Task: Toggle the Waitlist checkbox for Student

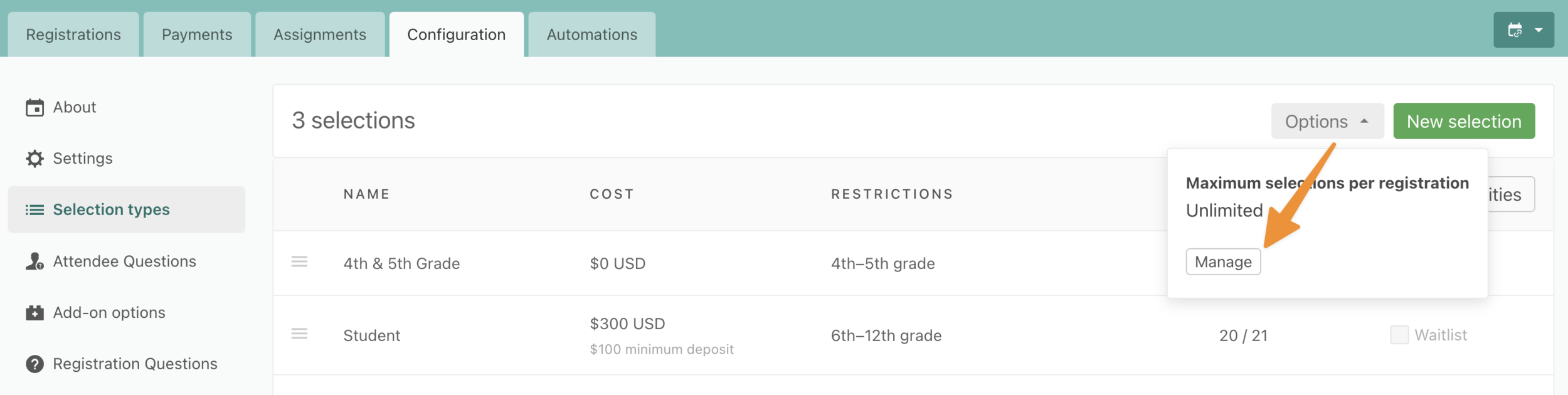Action: point(1399,335)
